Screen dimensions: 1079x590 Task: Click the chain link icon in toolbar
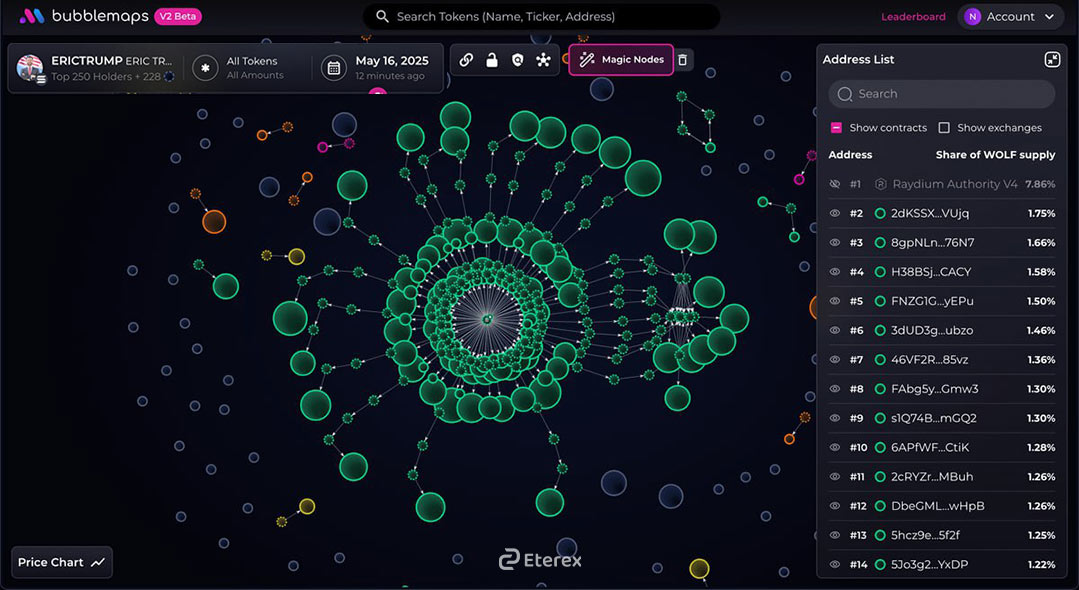pos(466,60)
